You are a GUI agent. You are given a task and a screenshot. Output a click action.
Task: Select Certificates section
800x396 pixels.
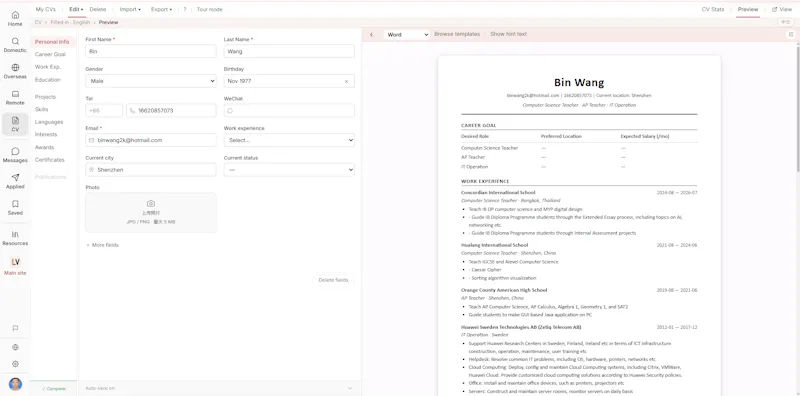pyautogui.click(x=49, y=160)
